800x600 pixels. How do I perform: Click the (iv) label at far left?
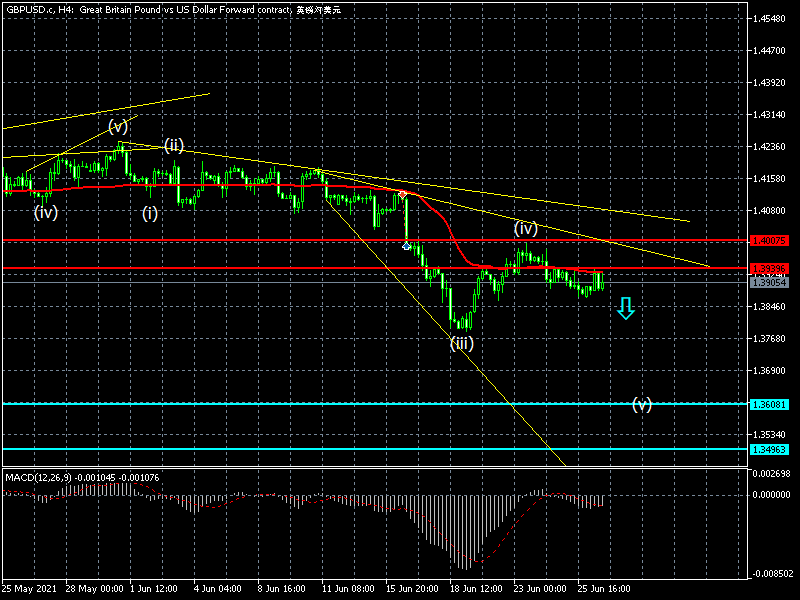pos(44,212)
